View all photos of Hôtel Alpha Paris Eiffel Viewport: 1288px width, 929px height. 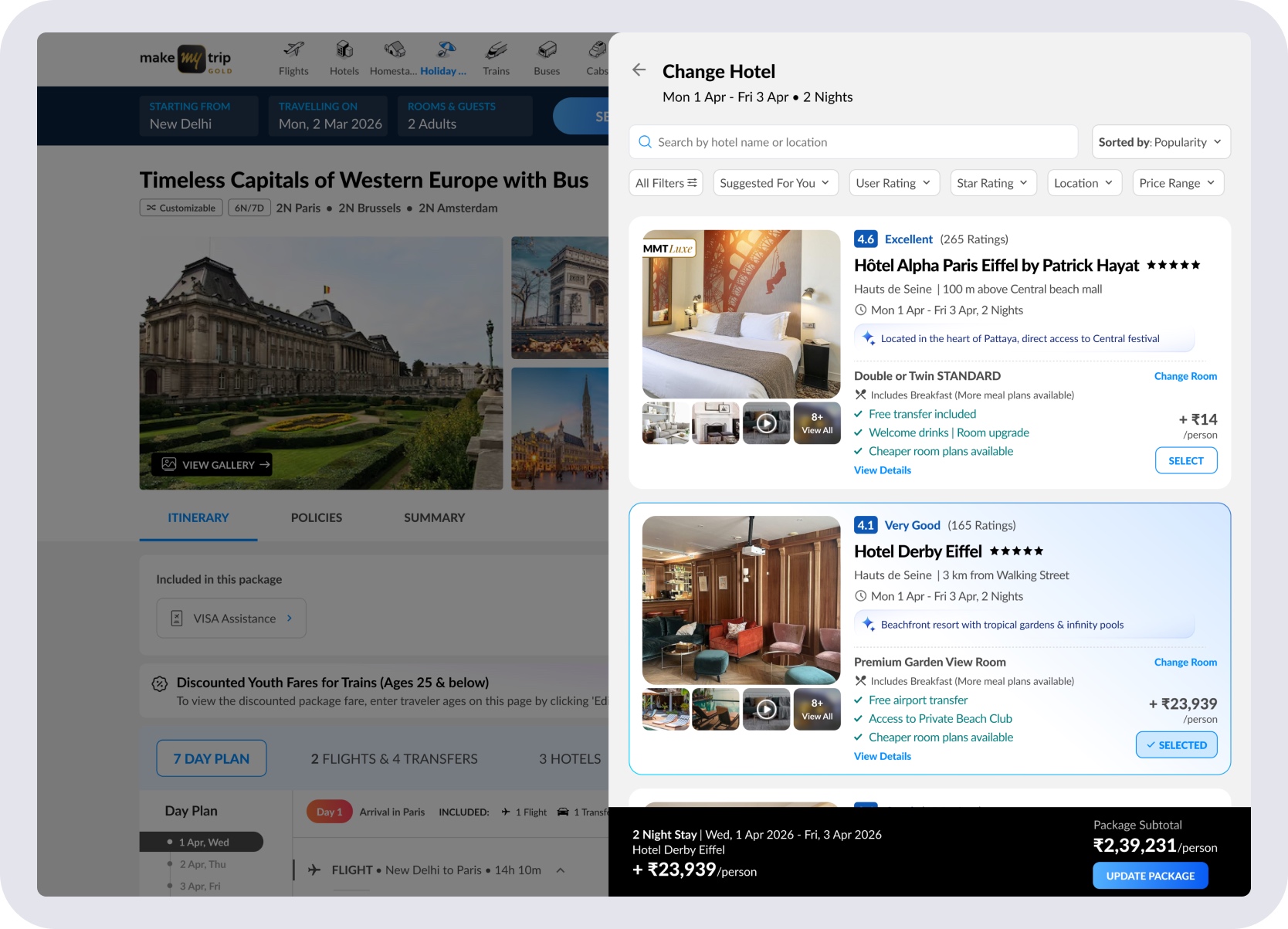pos(817,423)
